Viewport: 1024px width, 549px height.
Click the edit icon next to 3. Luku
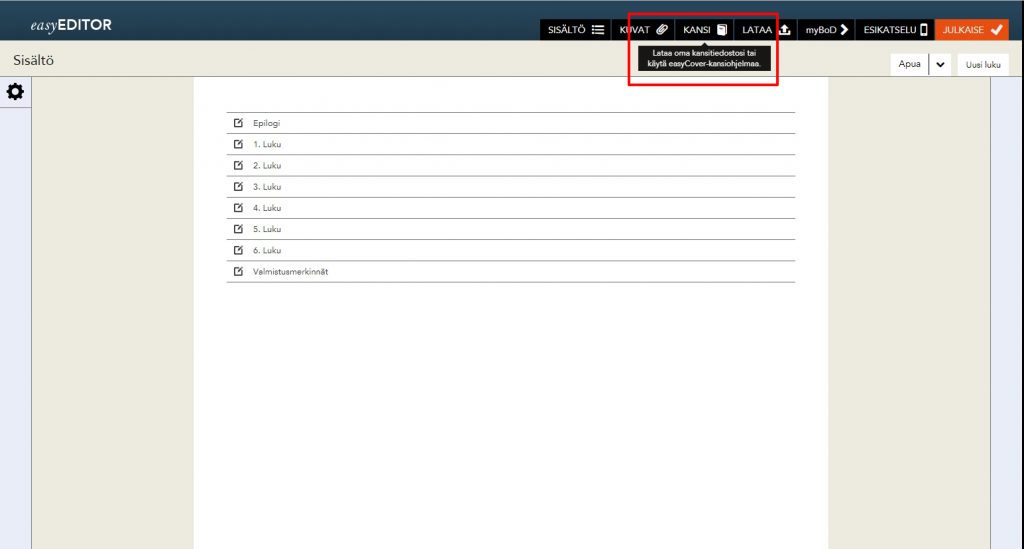point(238,187)
